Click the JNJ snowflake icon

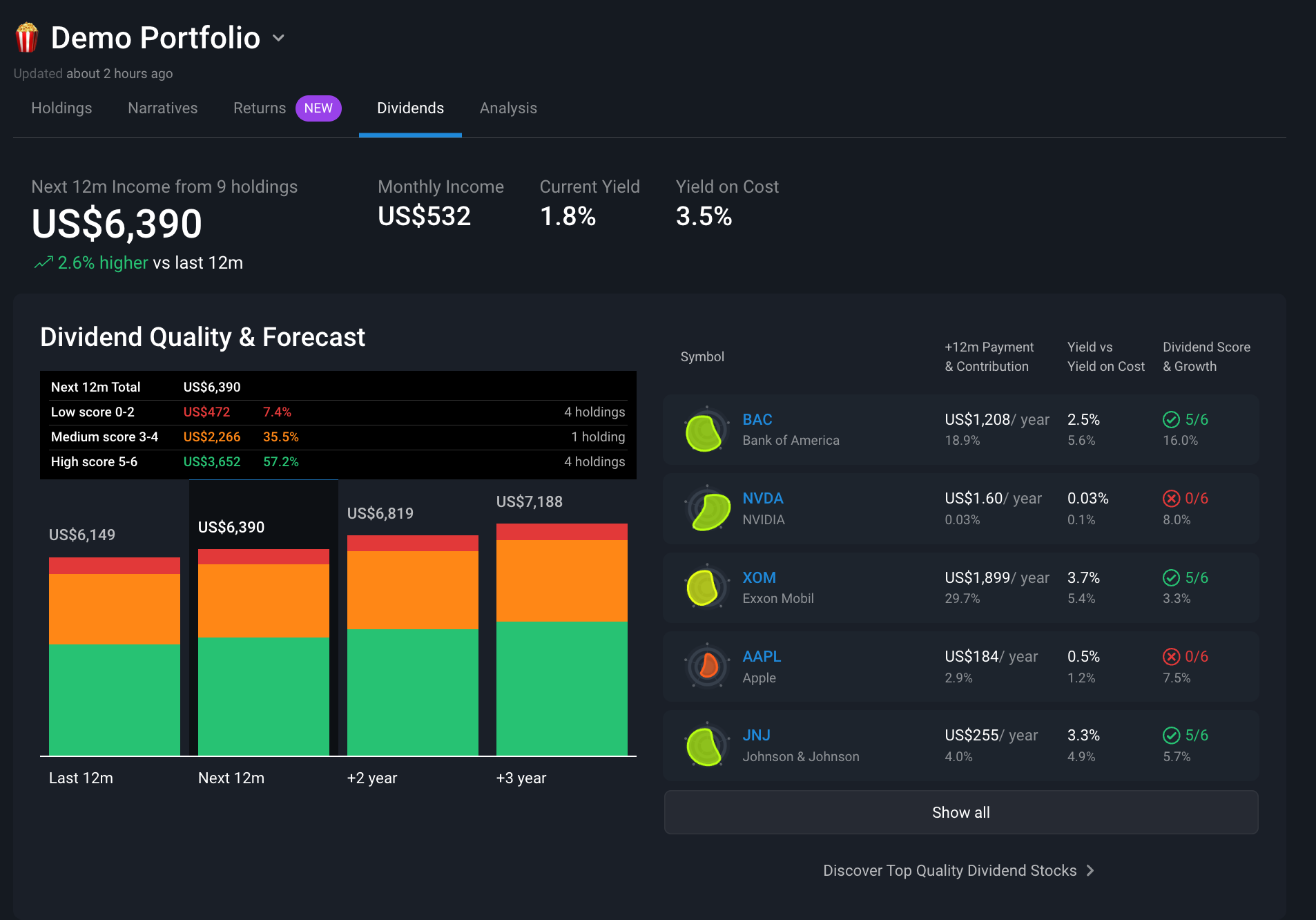(706, 746)
